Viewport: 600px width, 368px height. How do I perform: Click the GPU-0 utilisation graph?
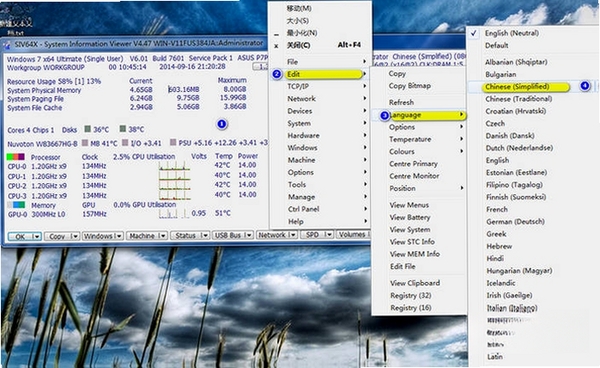point(174,214)
